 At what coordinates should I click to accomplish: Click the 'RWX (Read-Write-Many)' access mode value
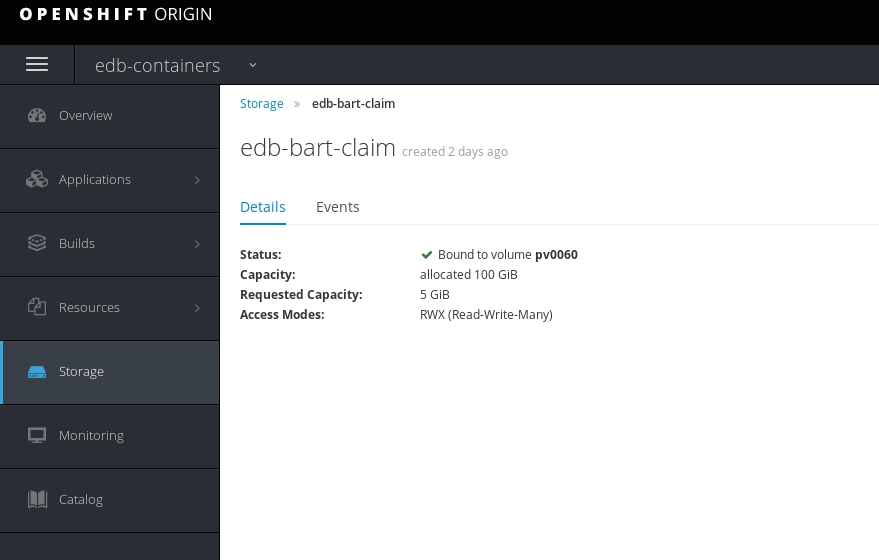click(486, 315)
